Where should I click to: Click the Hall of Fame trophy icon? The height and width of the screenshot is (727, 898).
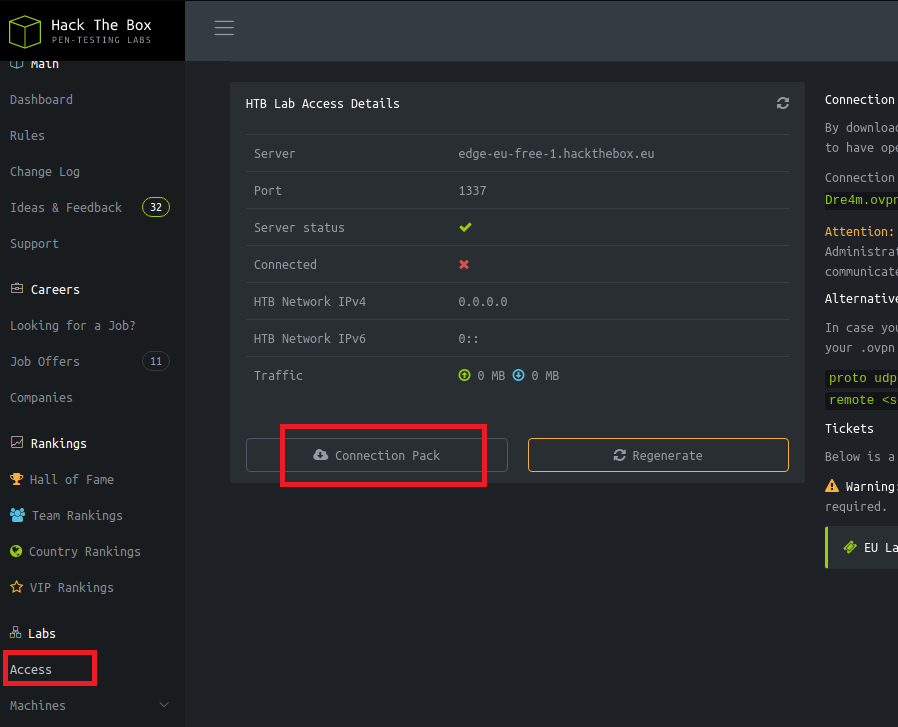(17, 479)
